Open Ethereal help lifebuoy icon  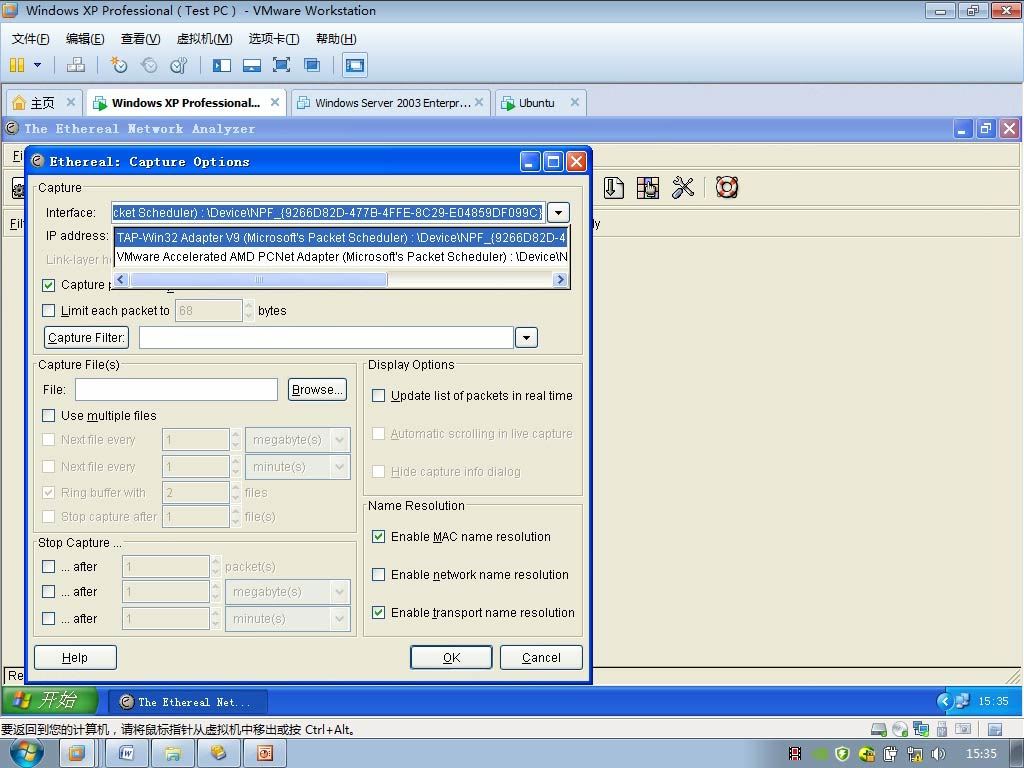727,187
